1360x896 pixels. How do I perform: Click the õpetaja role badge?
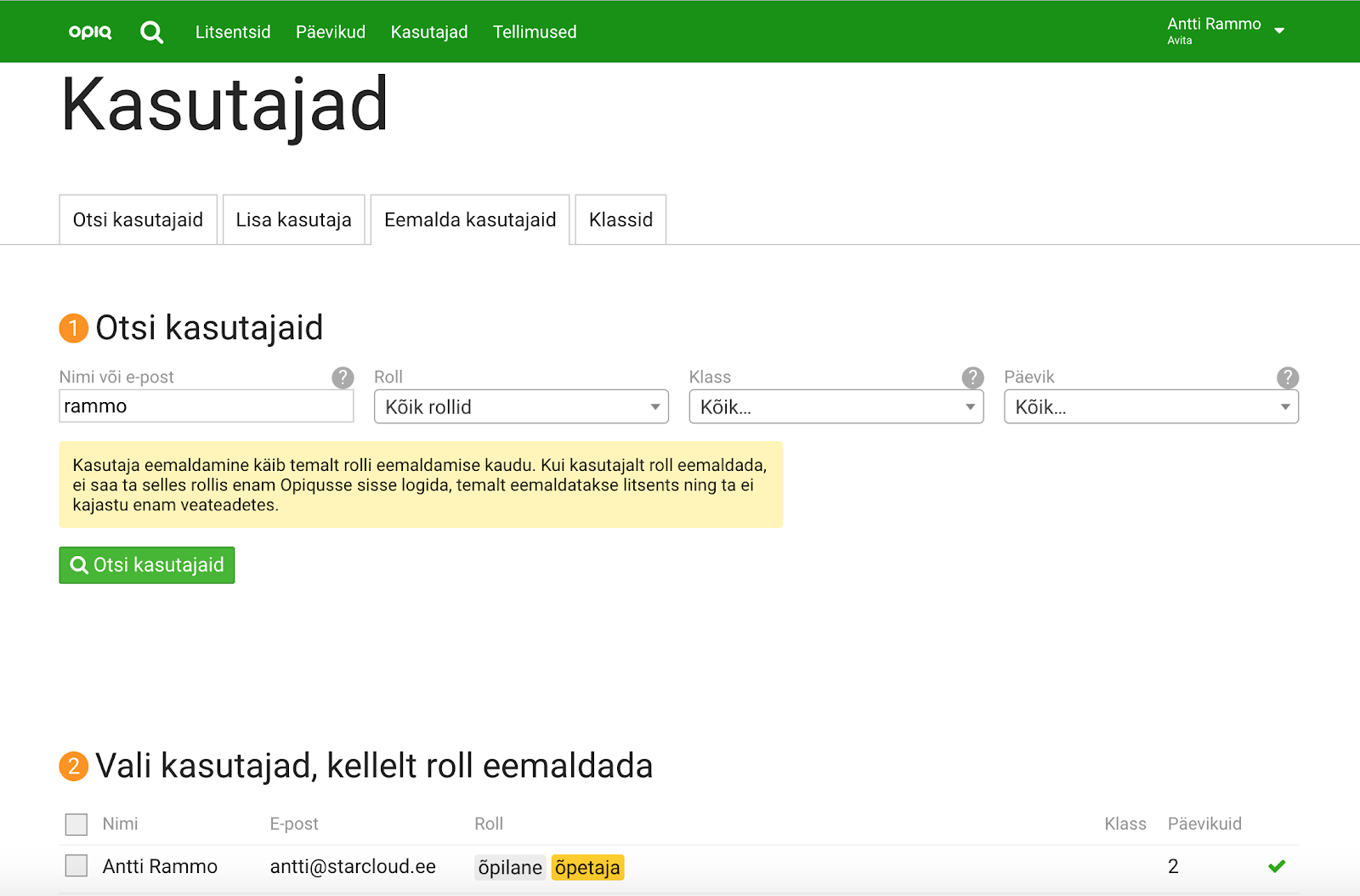(x=587, y=867)
